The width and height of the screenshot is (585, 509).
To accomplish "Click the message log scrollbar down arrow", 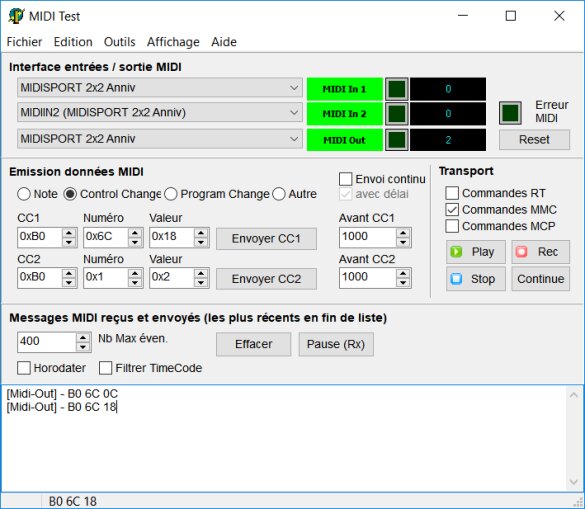I will tap(573, 482).
